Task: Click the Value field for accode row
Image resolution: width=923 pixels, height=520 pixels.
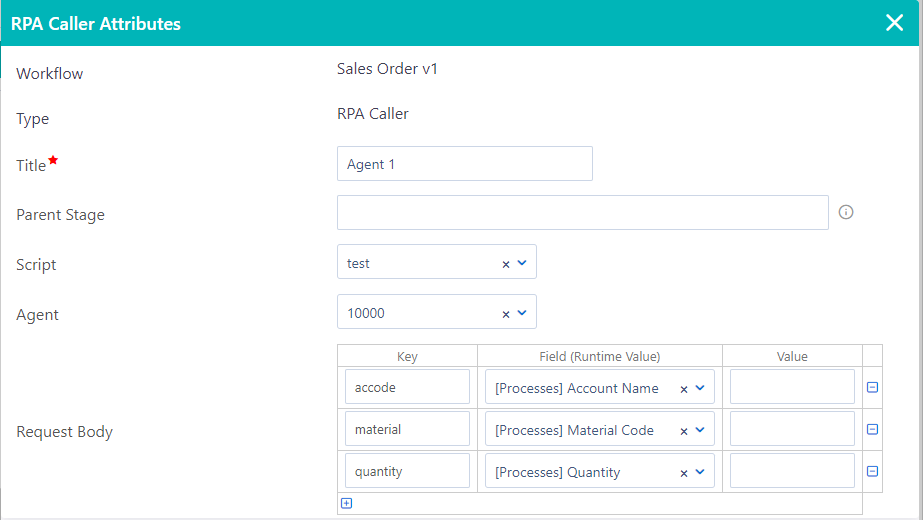Action: click(792, 387)
